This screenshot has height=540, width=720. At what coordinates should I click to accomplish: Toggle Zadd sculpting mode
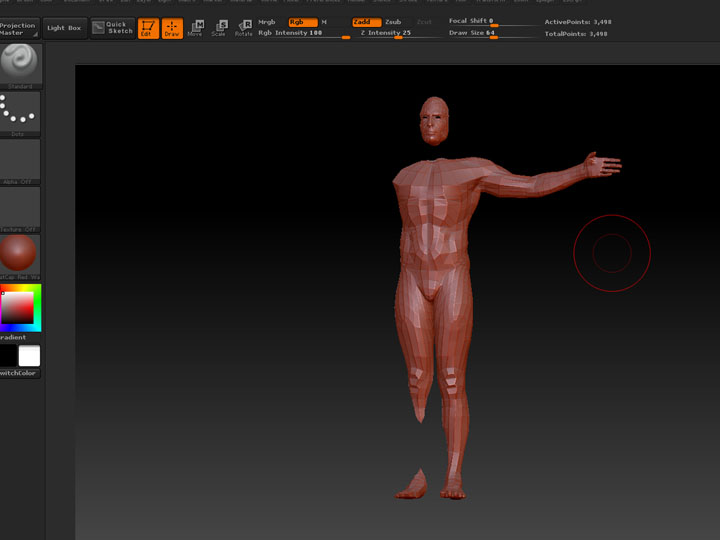click(x=366, y=21)
